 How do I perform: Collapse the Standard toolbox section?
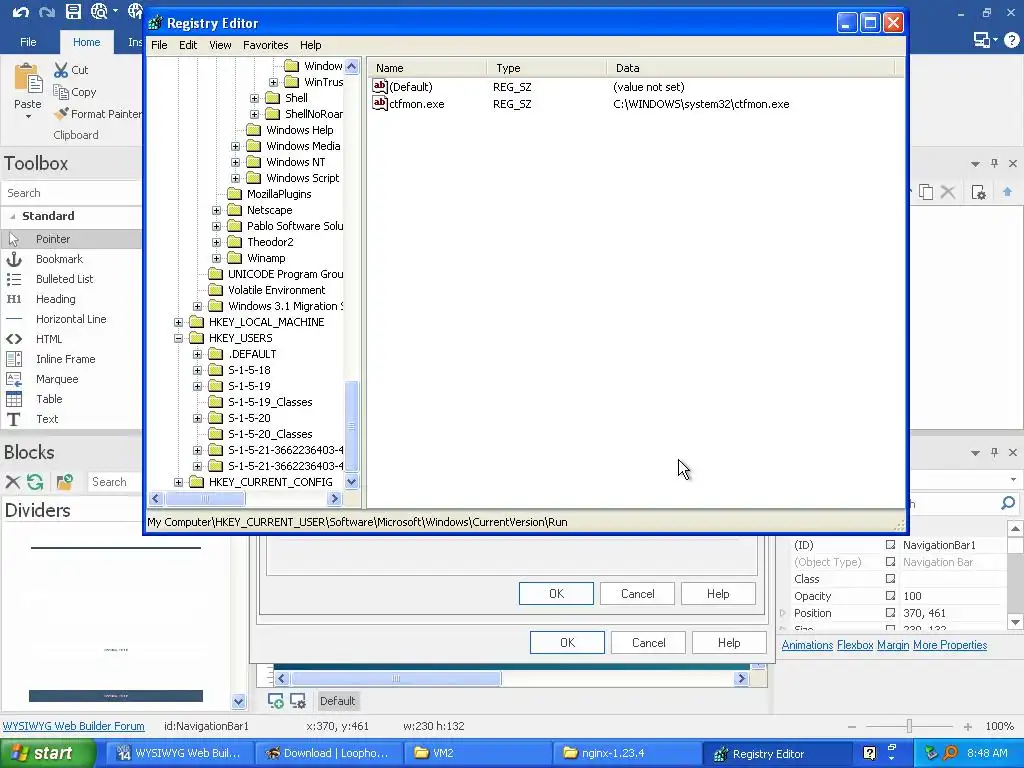tap(12, 216)
